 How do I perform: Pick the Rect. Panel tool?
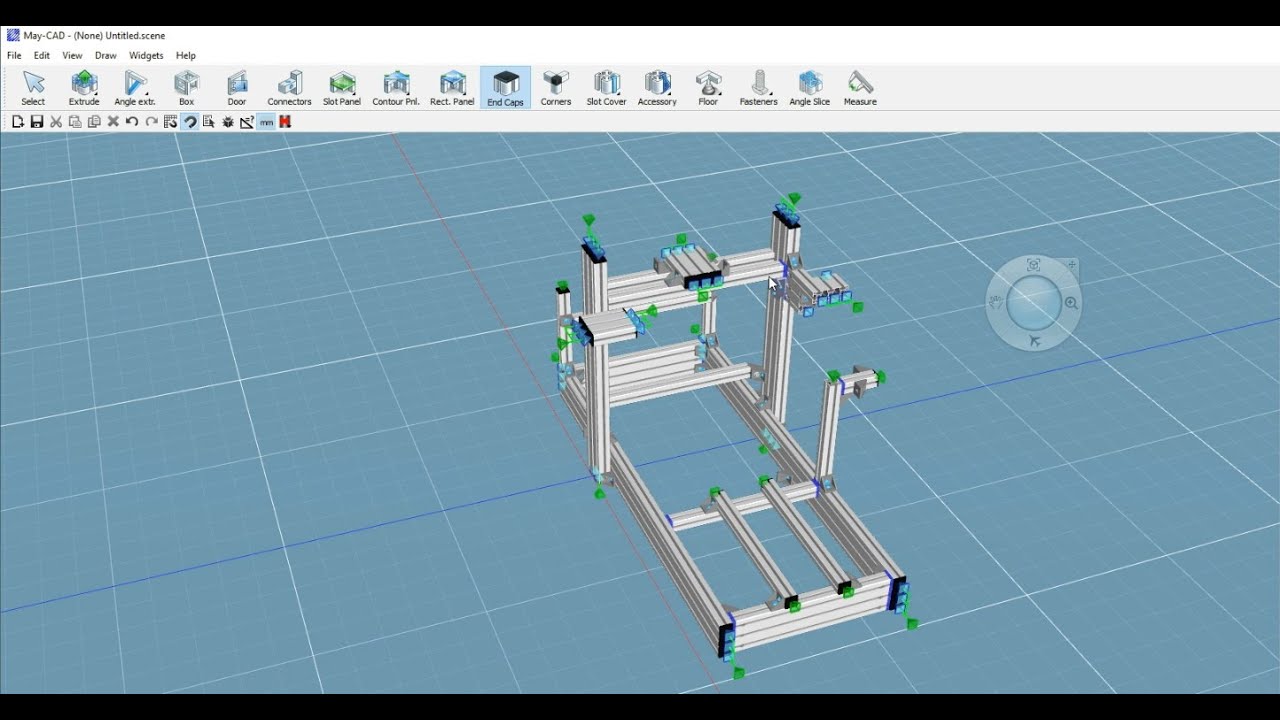pyautogui.click(x=452, y=88)
